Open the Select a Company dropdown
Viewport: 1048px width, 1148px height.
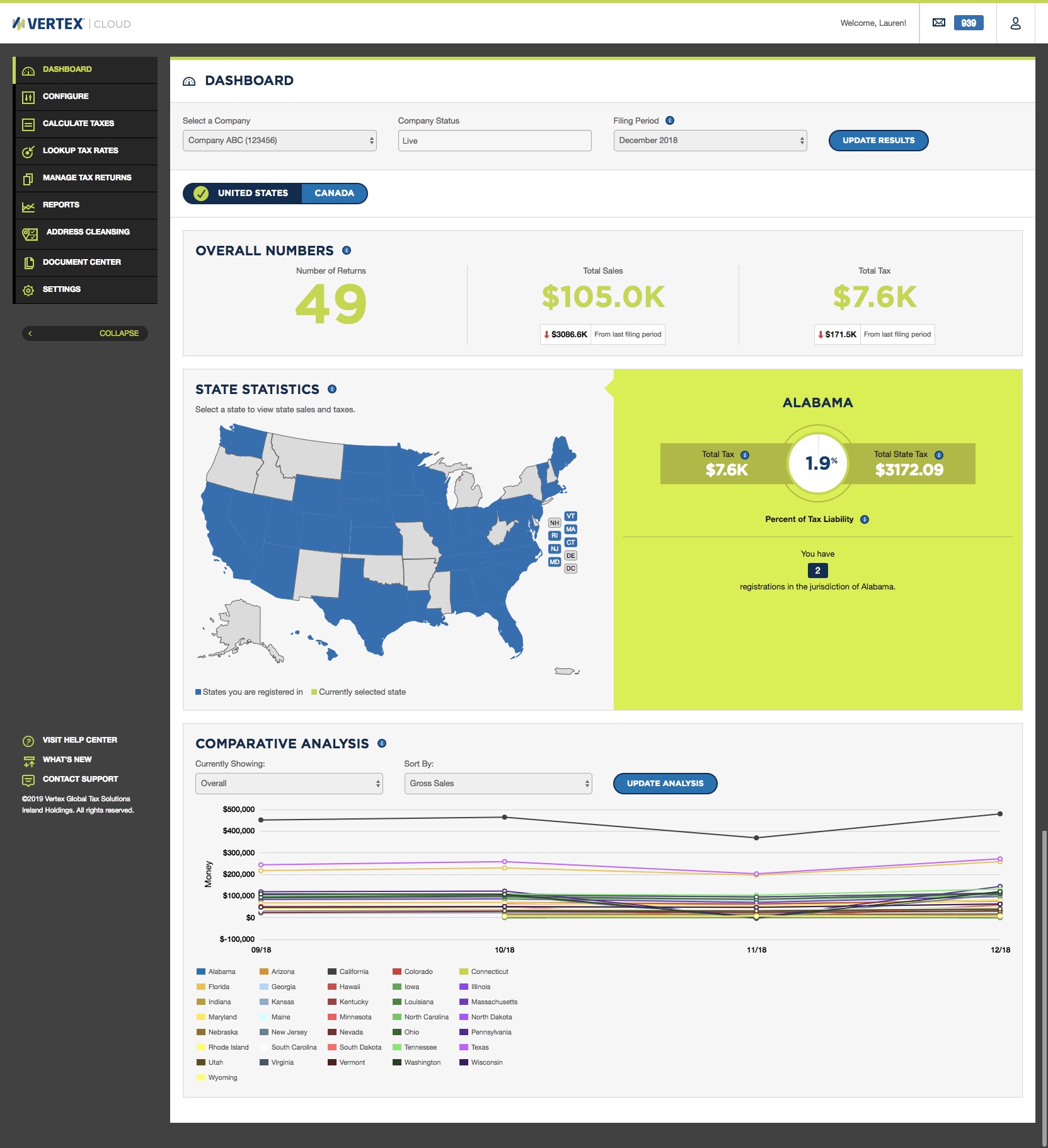tap(280, 141)
